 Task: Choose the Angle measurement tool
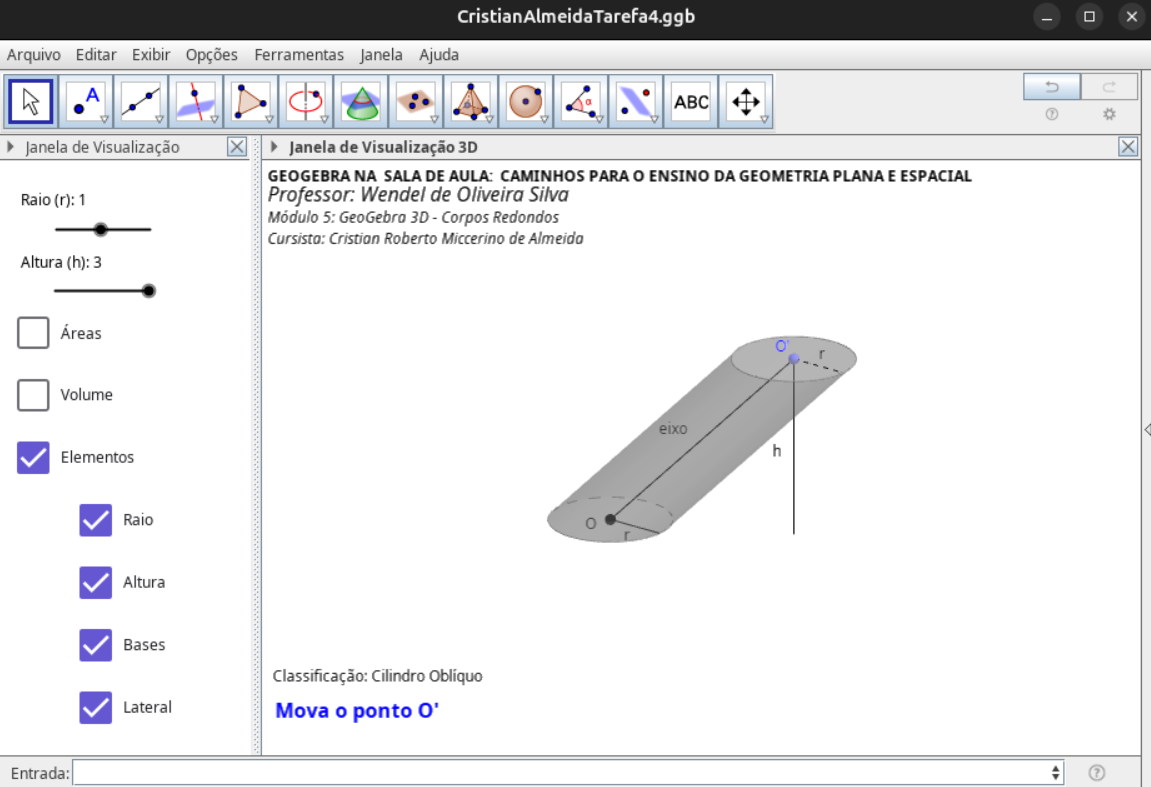pos(580,102)
